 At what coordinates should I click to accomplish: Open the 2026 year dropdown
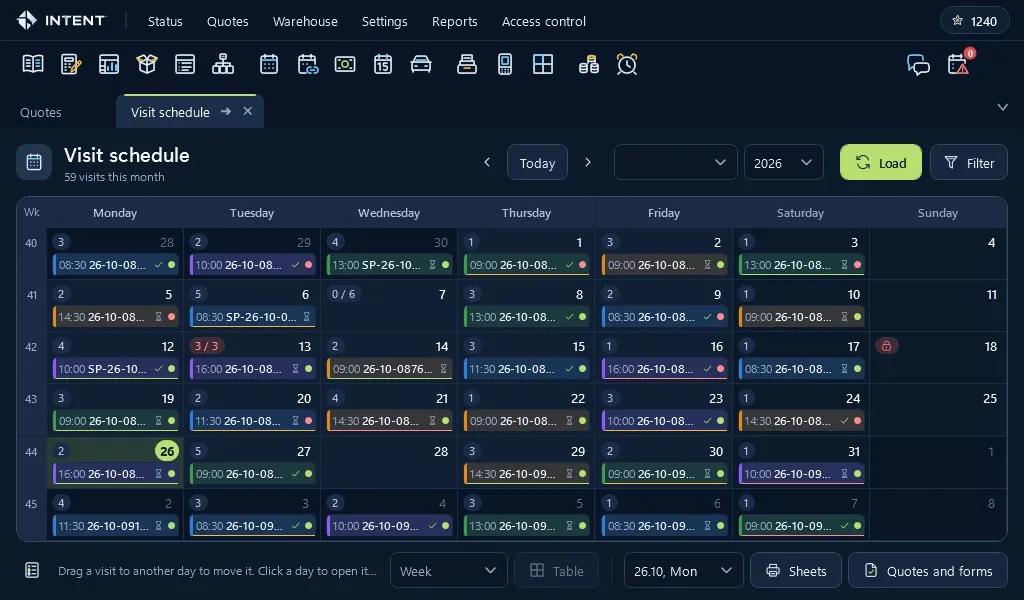pos(784,162)
